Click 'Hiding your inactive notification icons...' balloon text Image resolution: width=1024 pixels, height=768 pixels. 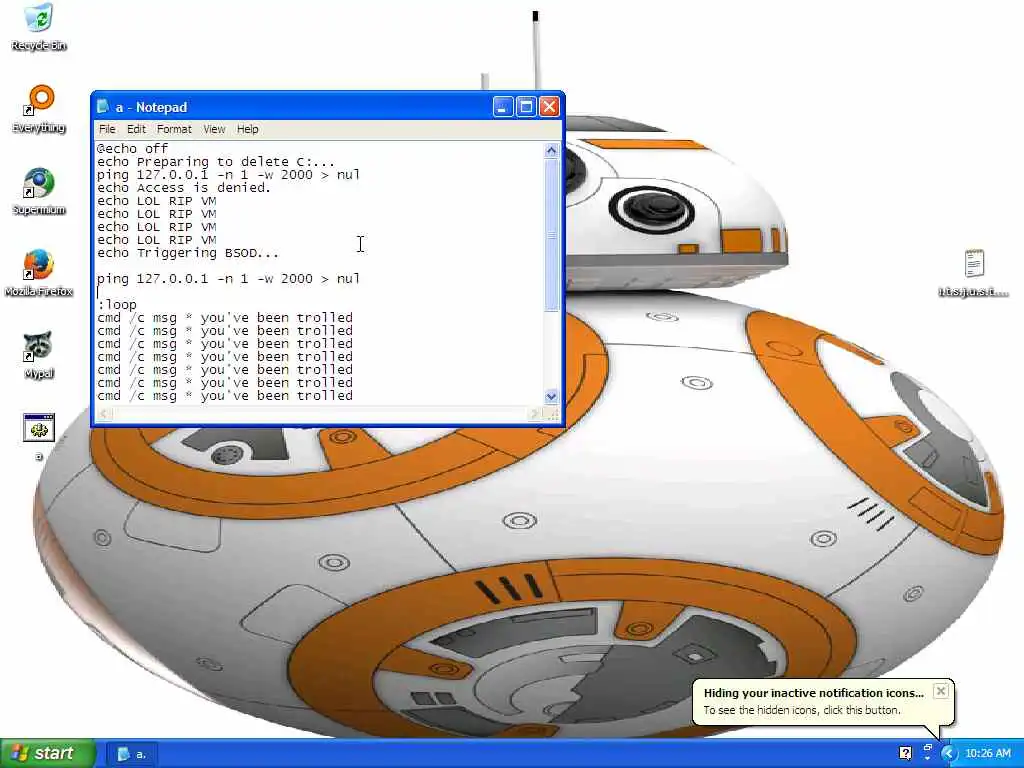tap(814, 693)
